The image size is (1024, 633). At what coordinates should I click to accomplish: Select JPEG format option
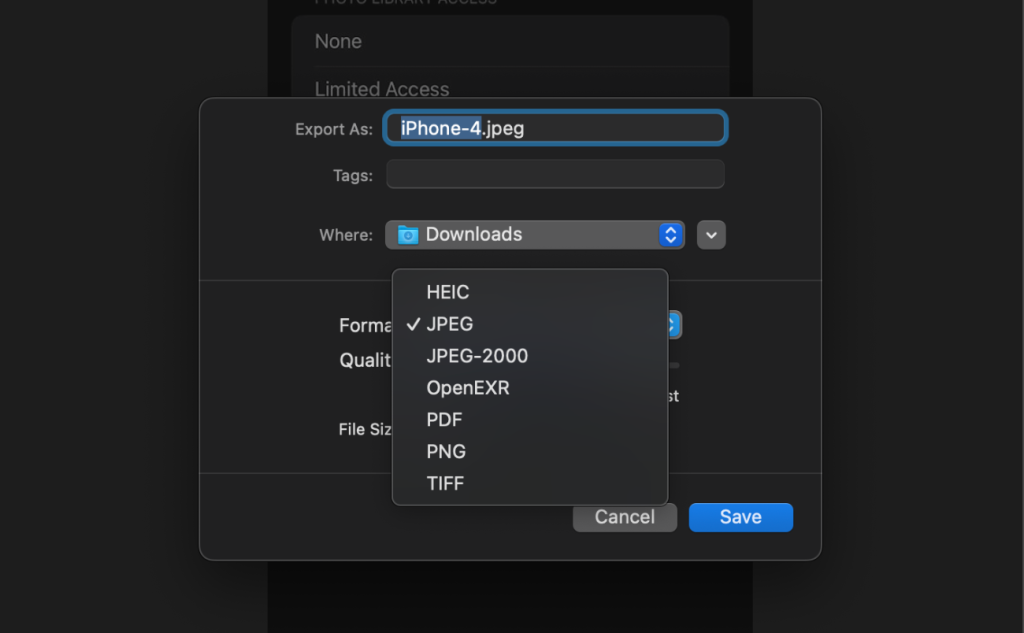click(449, 324)
